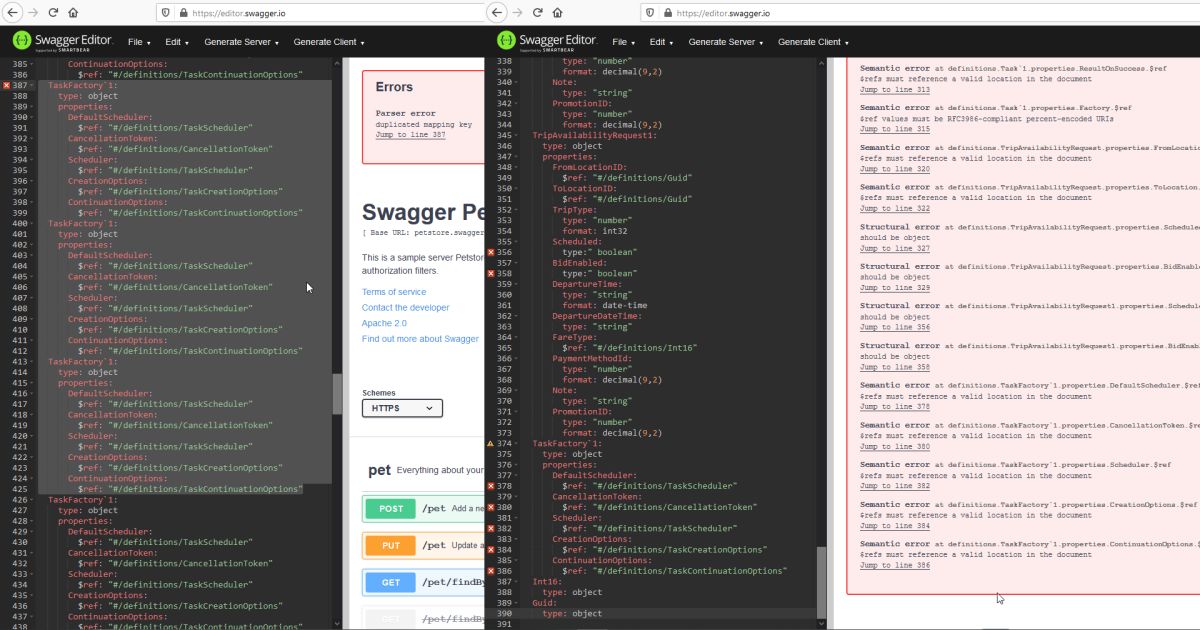Click the forward arrow in left browser
Screen dimensions: 1200x630
click(32, 13)
